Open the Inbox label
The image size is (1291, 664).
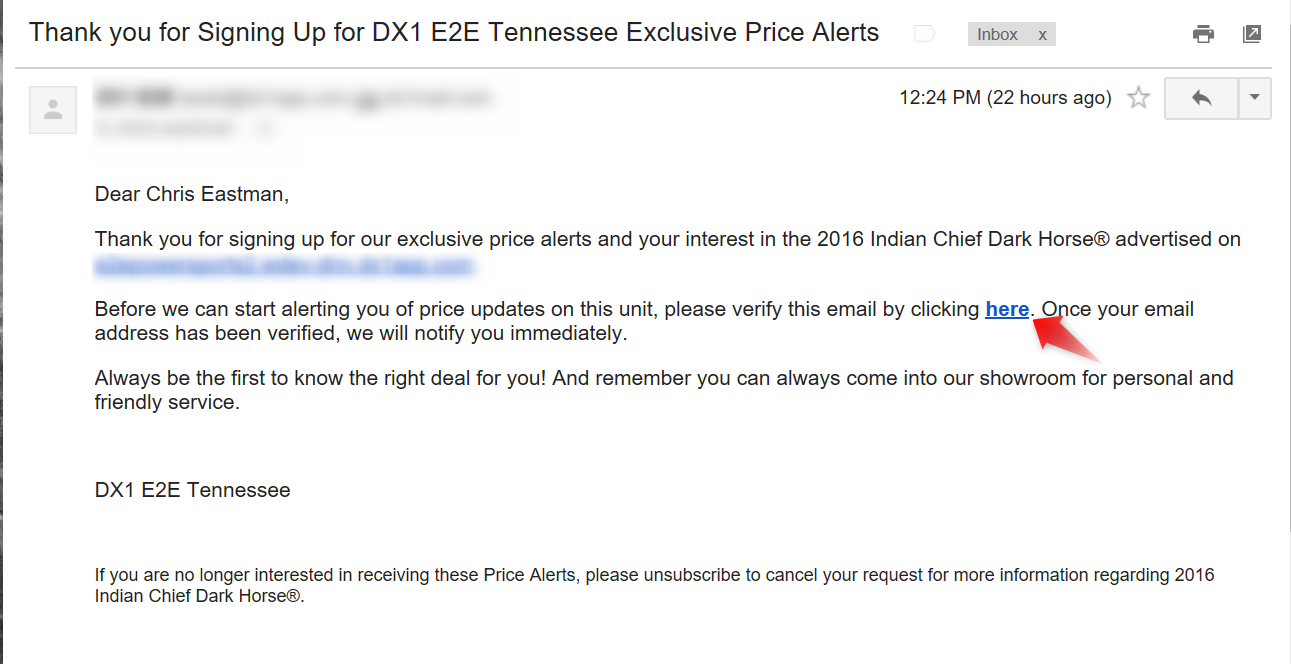coord(997,34)
